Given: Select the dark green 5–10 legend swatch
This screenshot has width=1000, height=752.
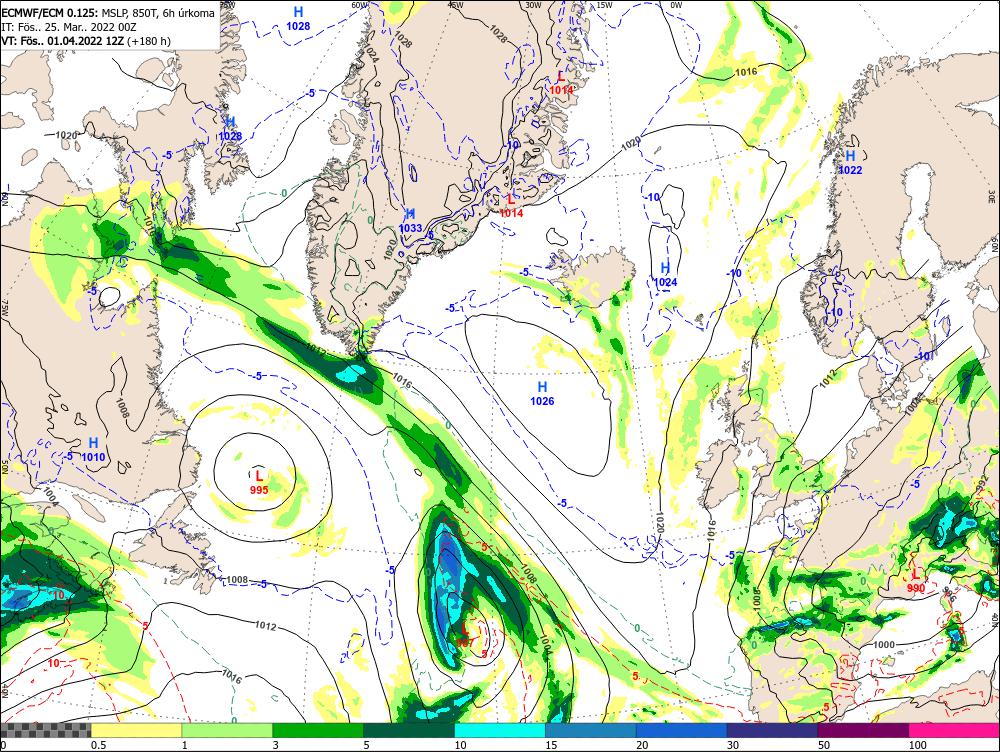Looking at the screenshot, I should [x=409, y=730].
